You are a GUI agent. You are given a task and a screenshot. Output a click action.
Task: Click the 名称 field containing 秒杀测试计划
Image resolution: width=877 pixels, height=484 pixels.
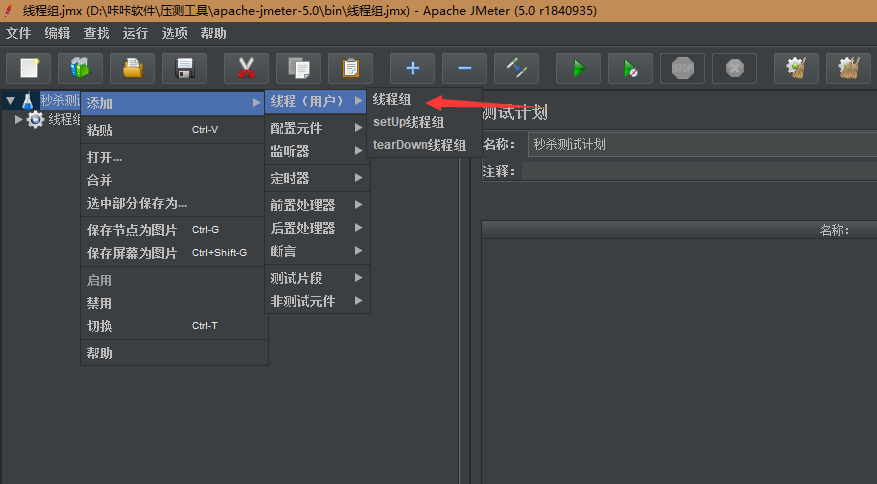click(702, 144)
